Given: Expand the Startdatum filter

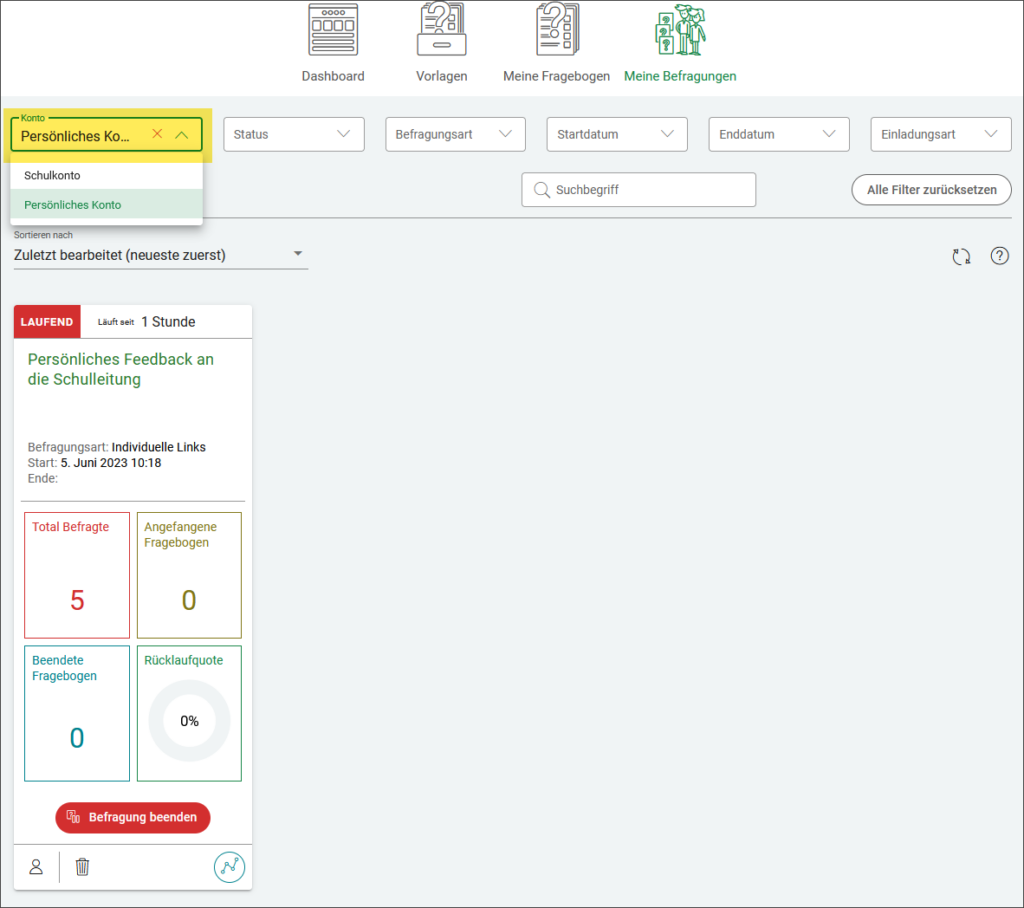Looking at the screenshot, I should click(x=616, y=134).
